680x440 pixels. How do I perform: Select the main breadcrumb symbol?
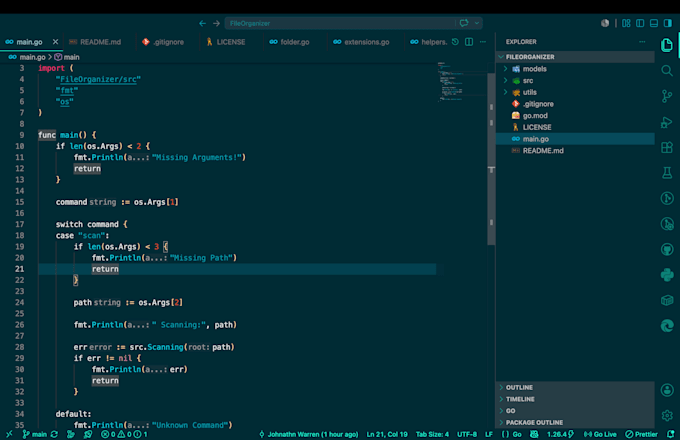(67, 57)
